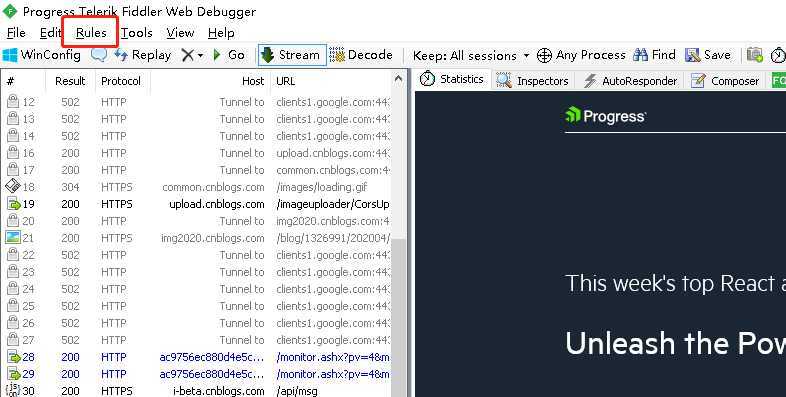The height and width of the screenshot is (397, 786).
Task: Select session 29 green arrow icon
Action: [x=13, y=374]
